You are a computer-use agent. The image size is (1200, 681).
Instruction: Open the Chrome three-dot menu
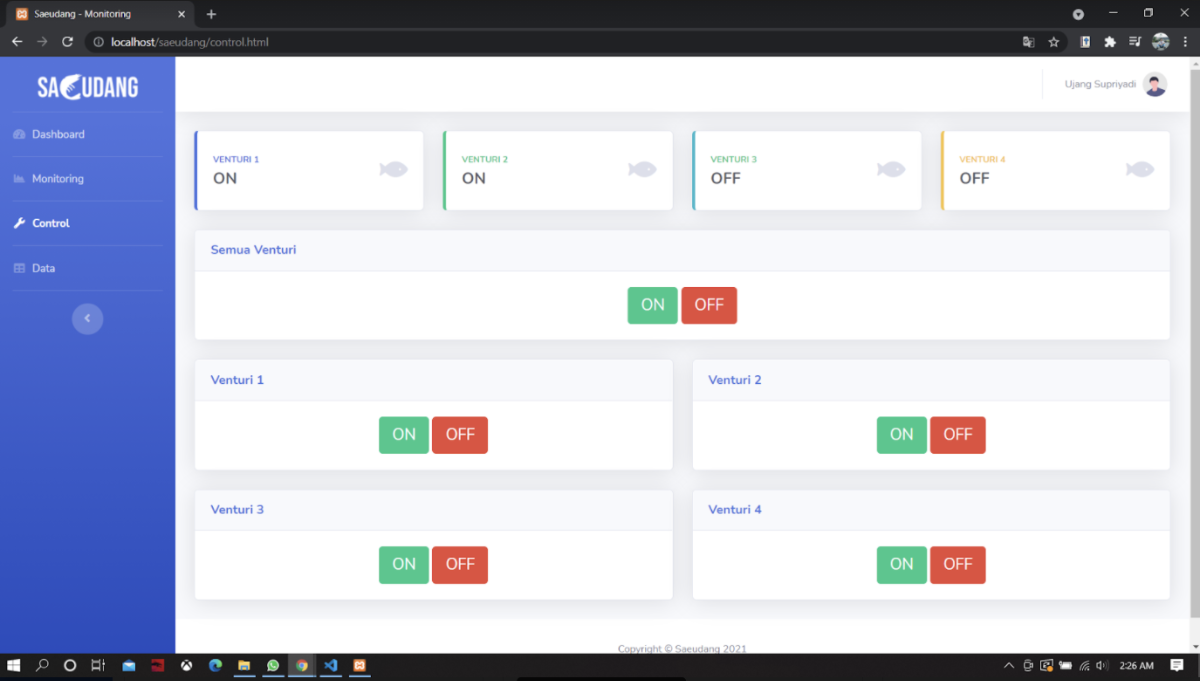(x=1185, y=42)
